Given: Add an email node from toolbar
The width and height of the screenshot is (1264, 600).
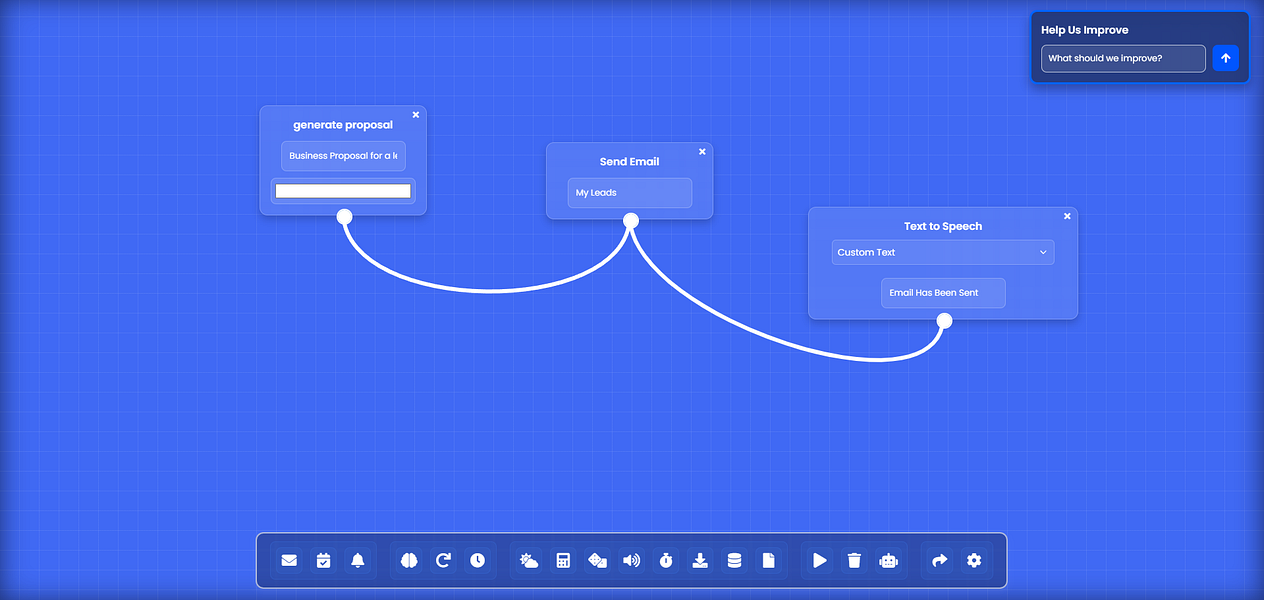Looking at the screenshot, I should (289, 560).
